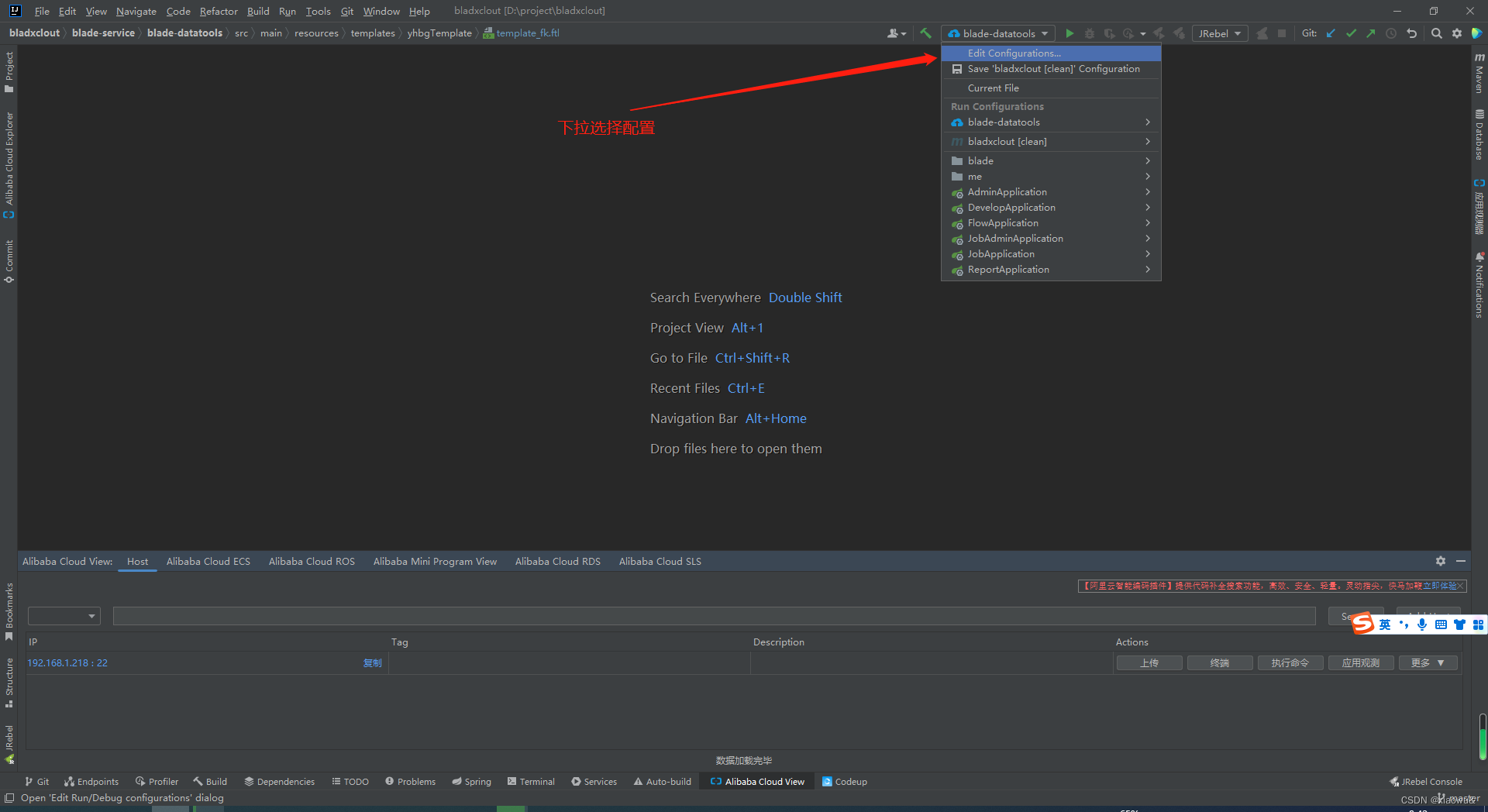Click Git Show History clock icon
This screenshot has width=1488, height=812.
[1391, 33]
